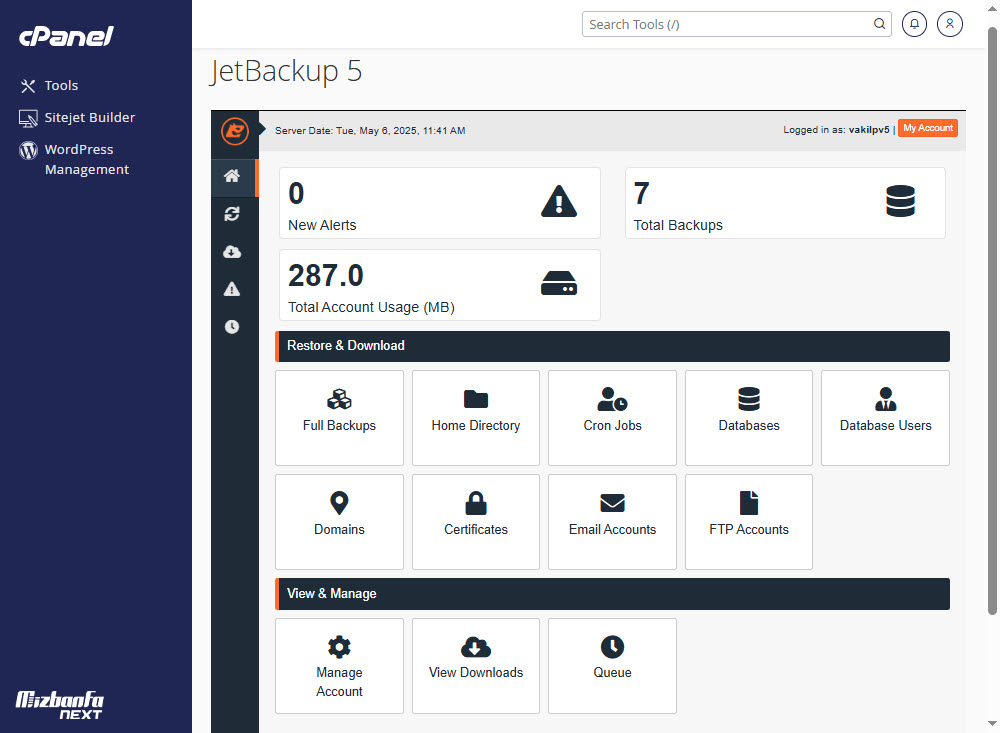Screen dimensions: 1000x733
Task: Open the Cron Jobs tile
Action: 612,418
